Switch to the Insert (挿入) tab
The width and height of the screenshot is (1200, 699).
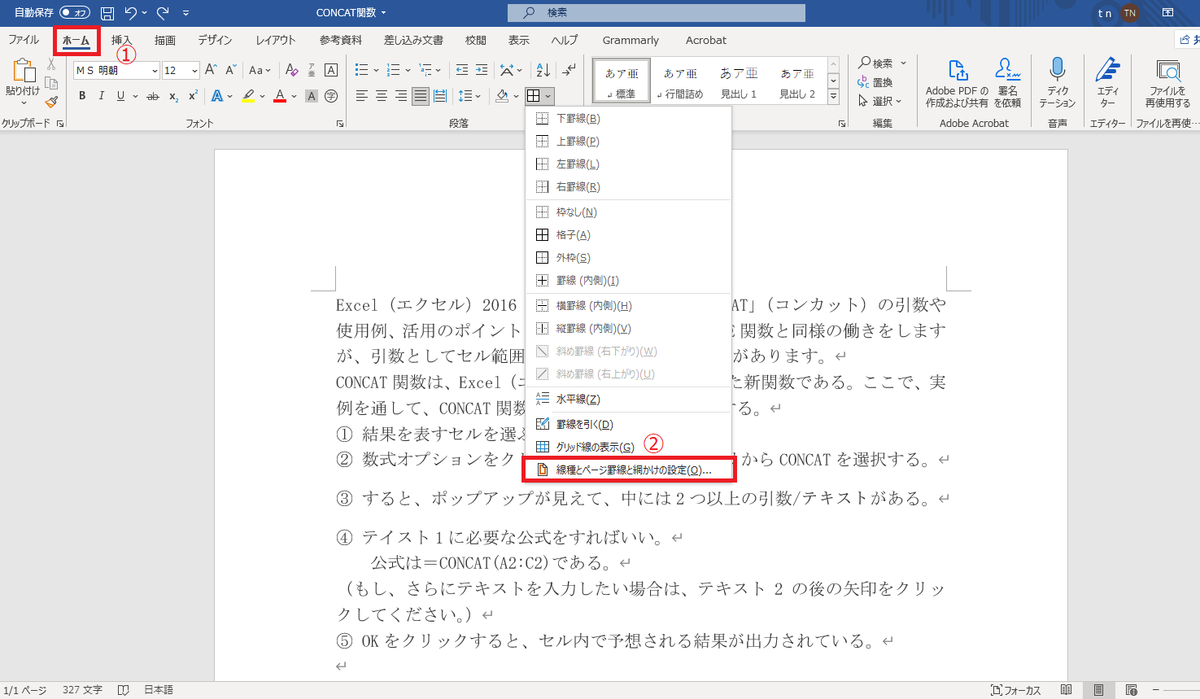pos(122,40)
